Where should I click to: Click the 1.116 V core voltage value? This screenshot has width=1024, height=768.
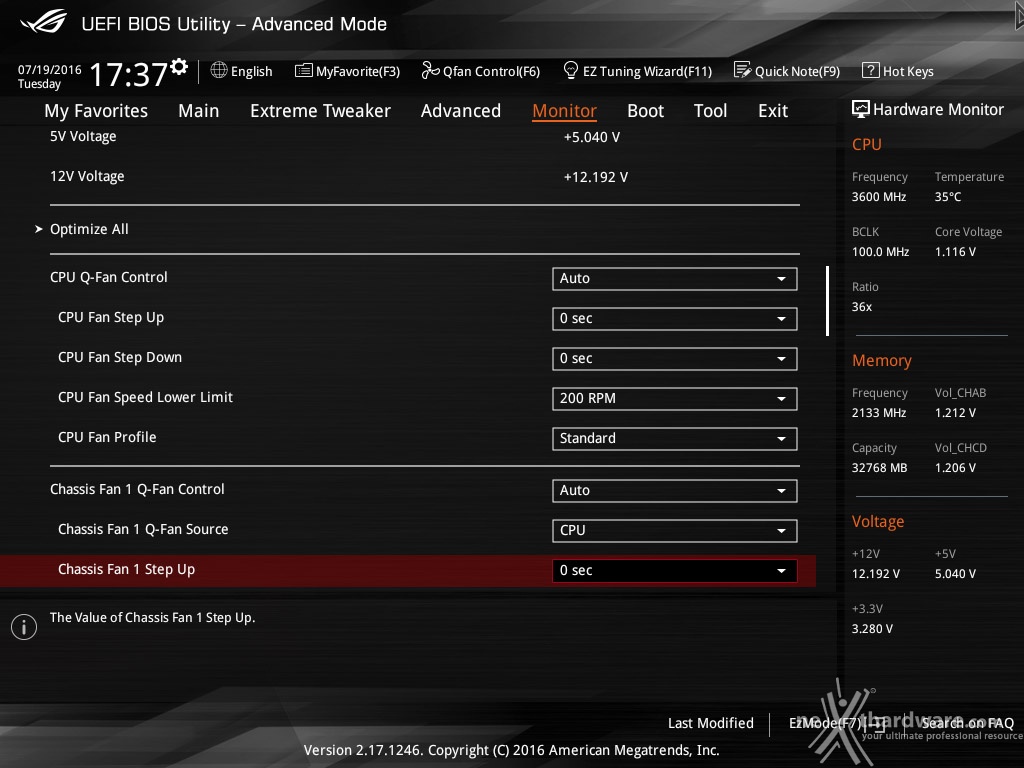pyautogui.click(x=955, y=251)
